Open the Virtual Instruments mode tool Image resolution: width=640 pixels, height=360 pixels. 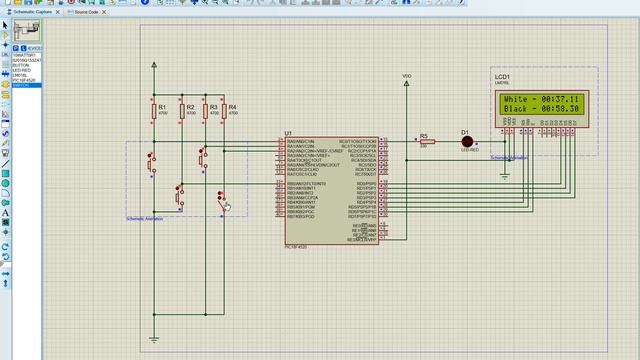(x=5, y=153)
